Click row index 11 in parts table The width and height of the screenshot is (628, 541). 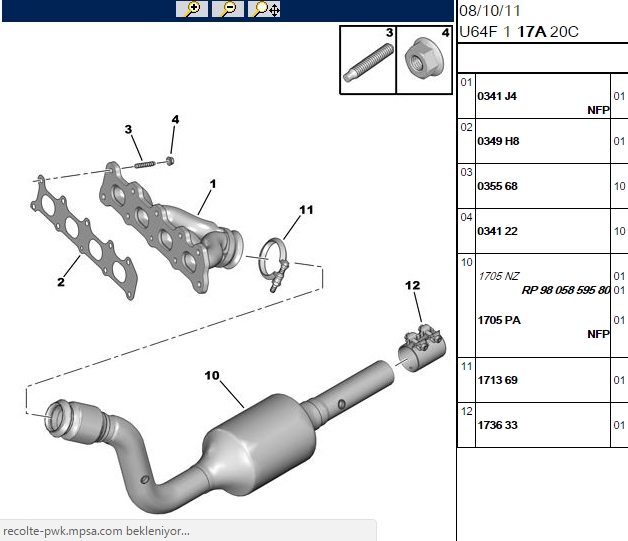coord(466,366)
